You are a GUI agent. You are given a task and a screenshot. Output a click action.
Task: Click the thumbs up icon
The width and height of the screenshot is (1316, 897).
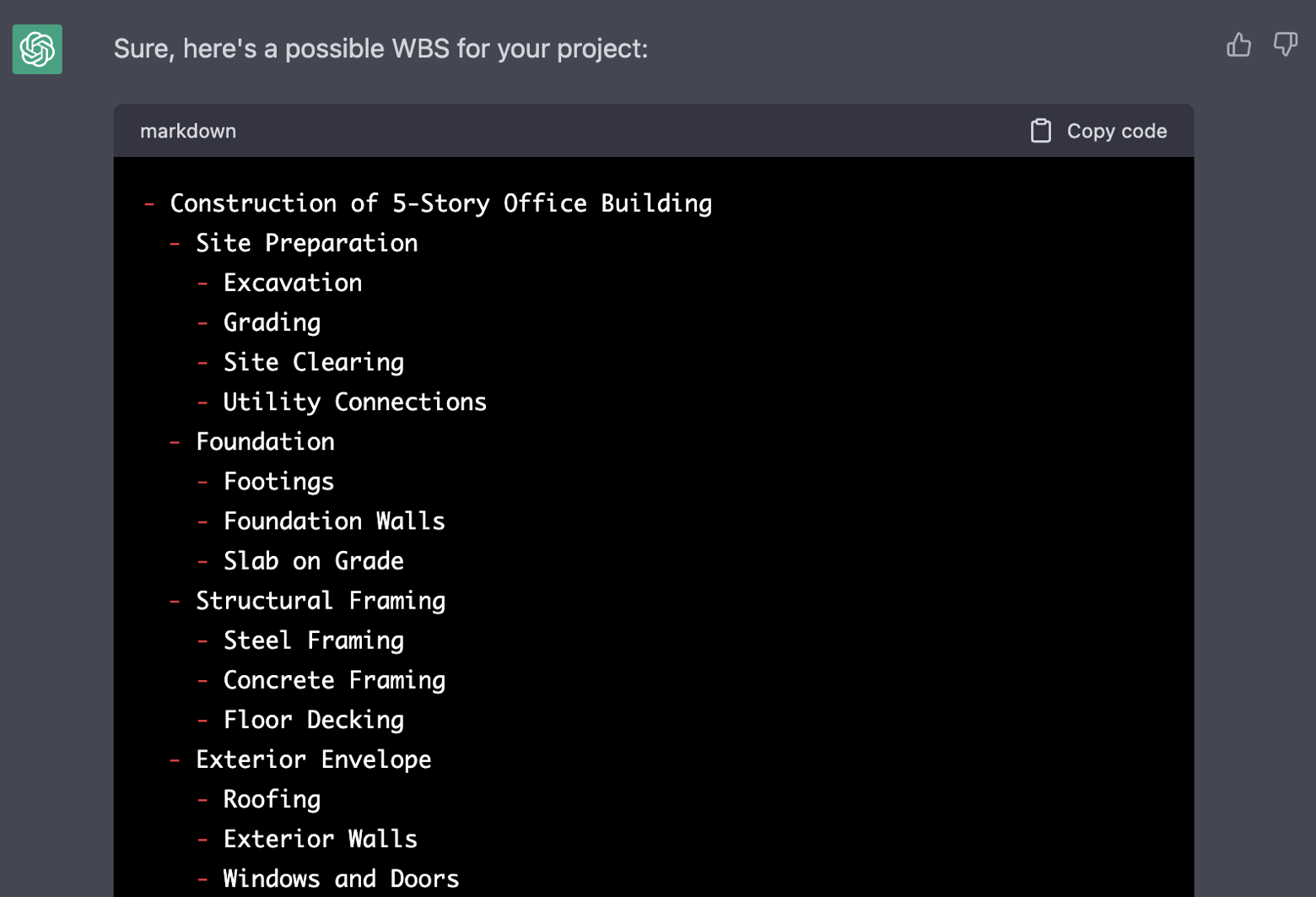click(x=1239, y=46)
